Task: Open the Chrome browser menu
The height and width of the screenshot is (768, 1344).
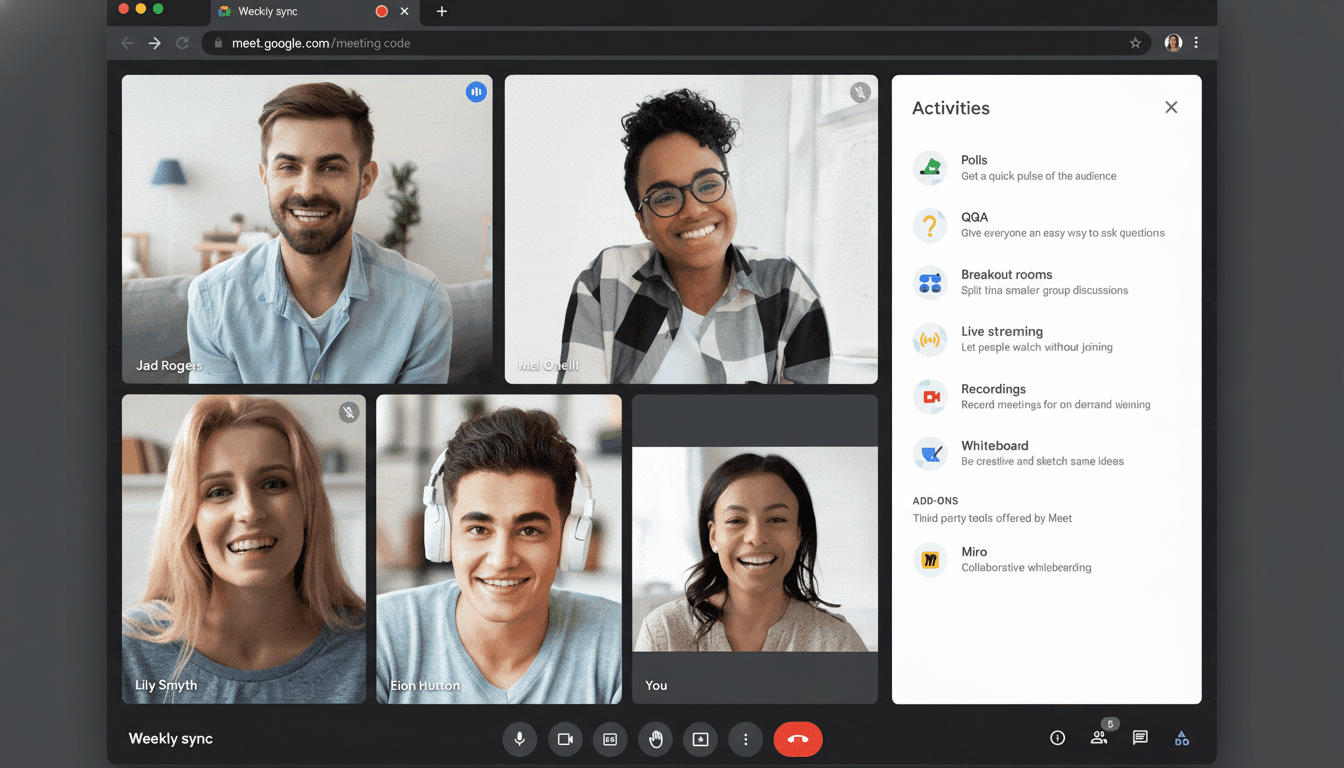Action: [x=1196, y=42]
